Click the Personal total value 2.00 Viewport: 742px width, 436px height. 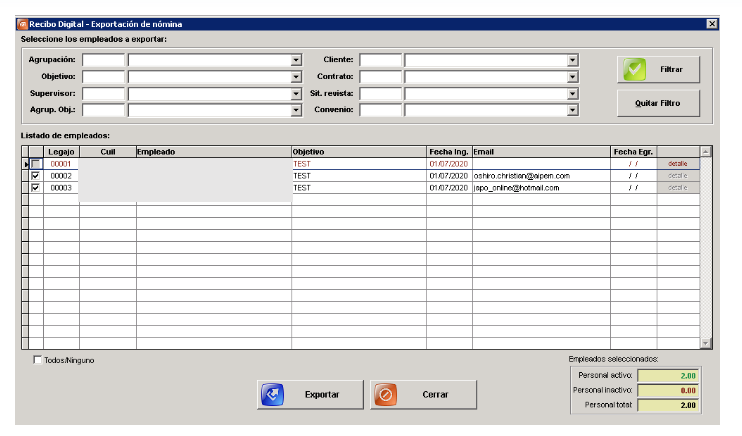coord(668,405)
